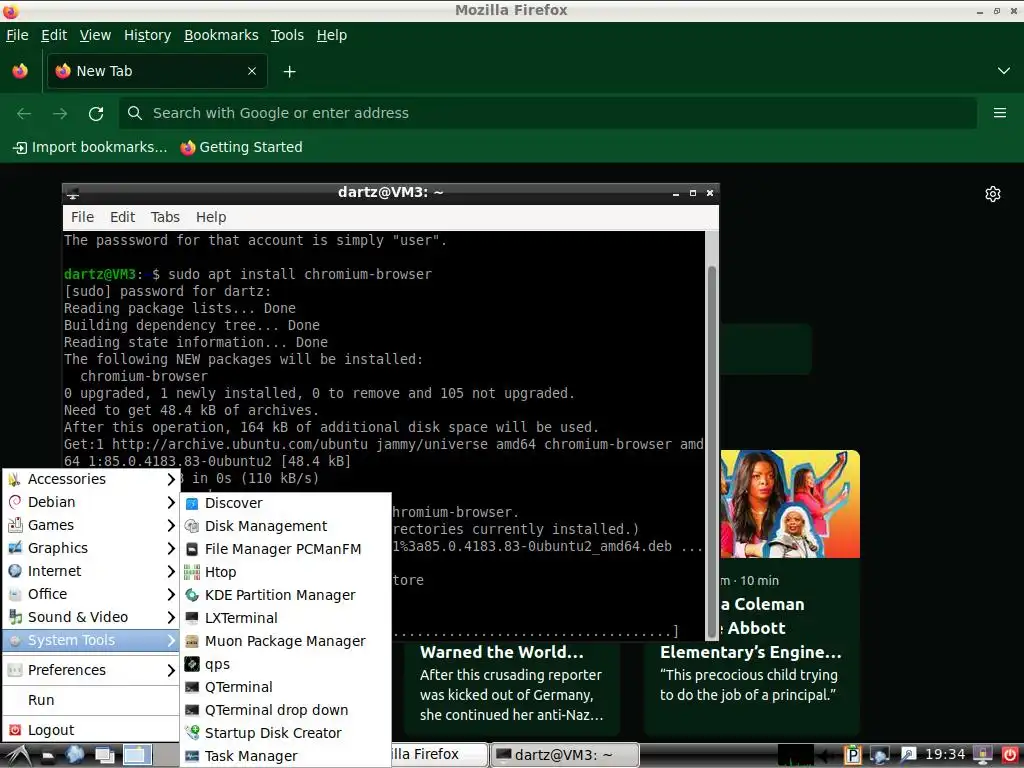1024x768 pixels.
Task: Open Discover from System Tools submenu
Action: [285, 503]
